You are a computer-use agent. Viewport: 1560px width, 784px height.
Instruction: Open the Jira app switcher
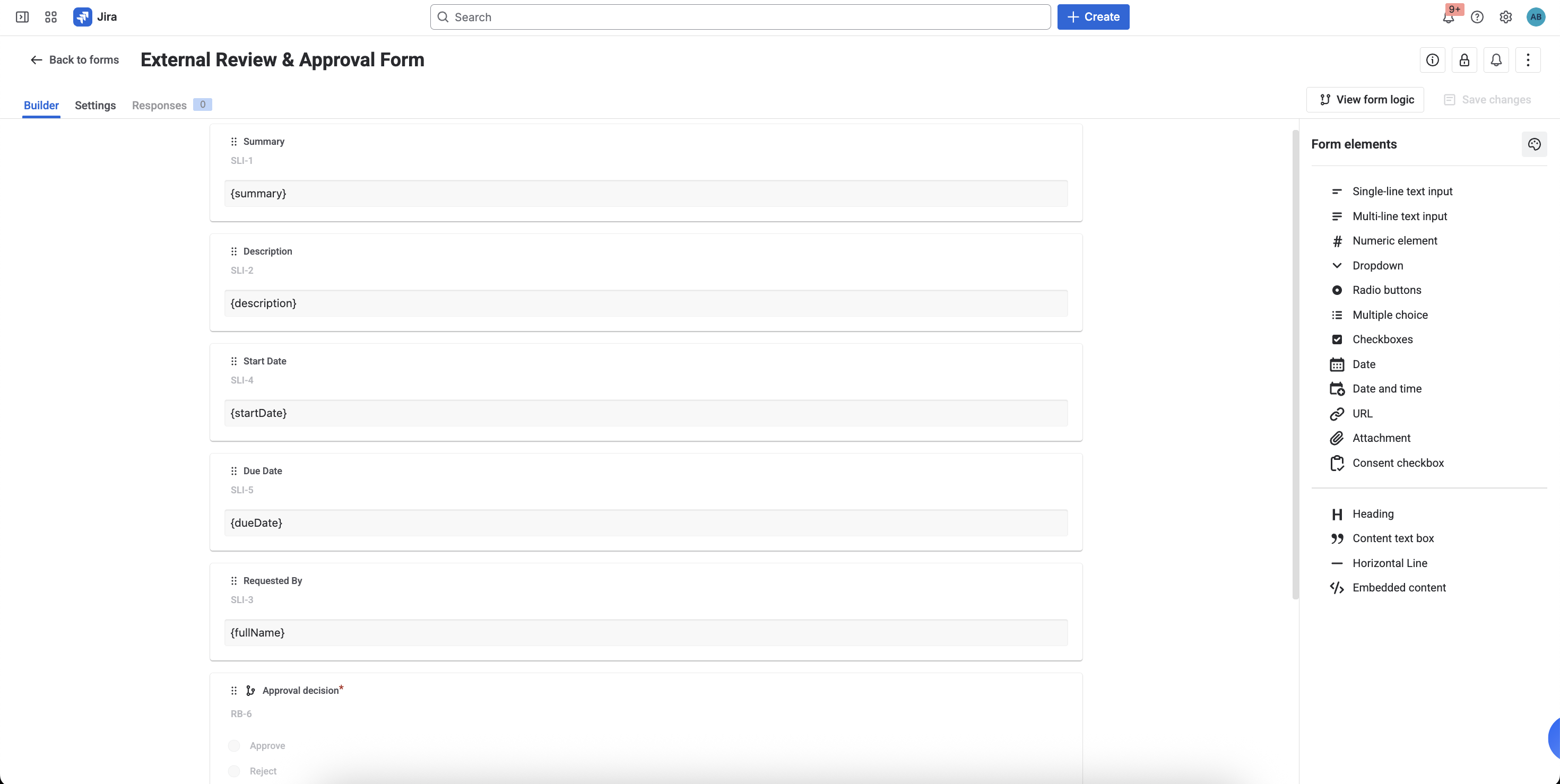pyautogui.click(x=50, y=17)
